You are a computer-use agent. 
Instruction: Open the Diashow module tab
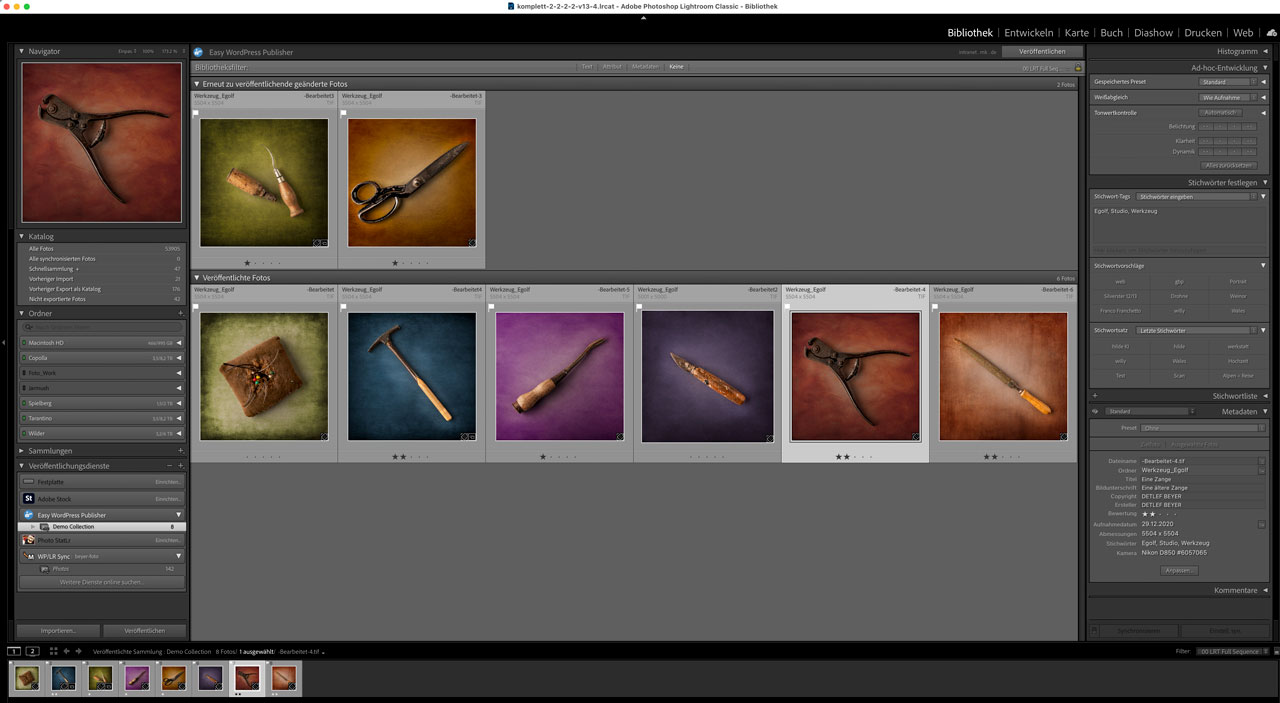pos(1152,32)
